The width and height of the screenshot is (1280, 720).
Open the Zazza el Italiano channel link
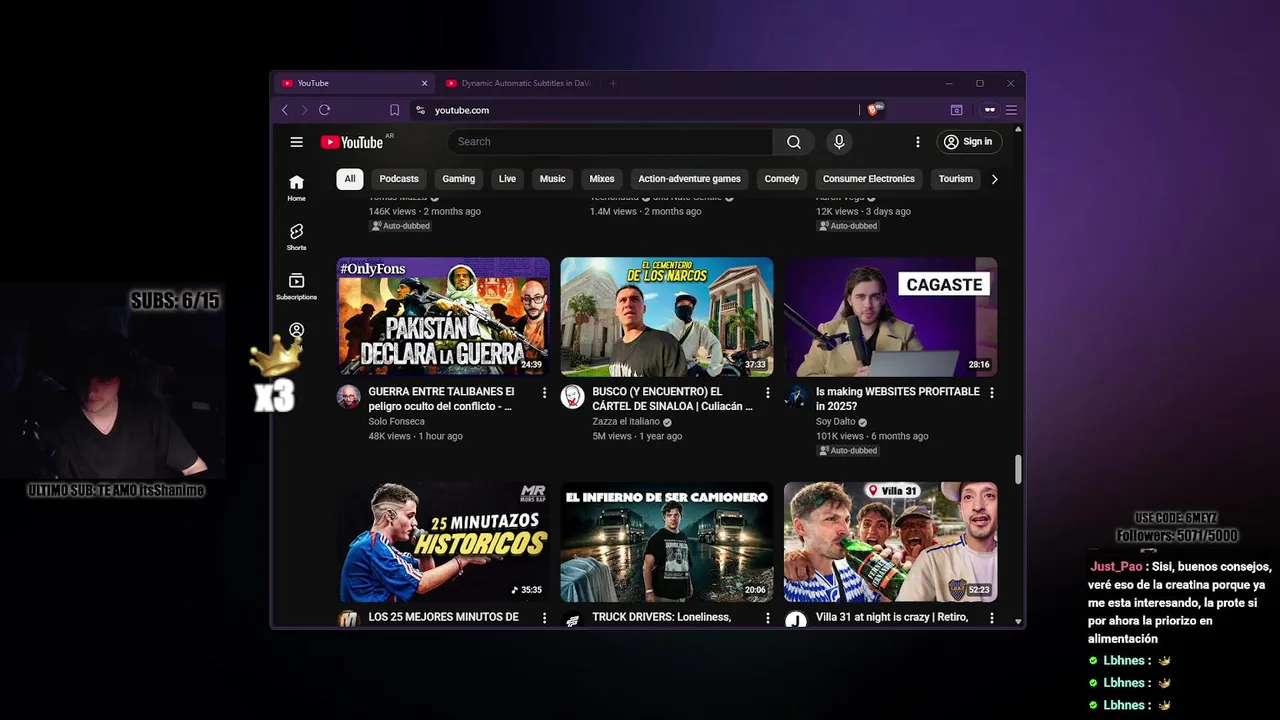coord(626,422)
